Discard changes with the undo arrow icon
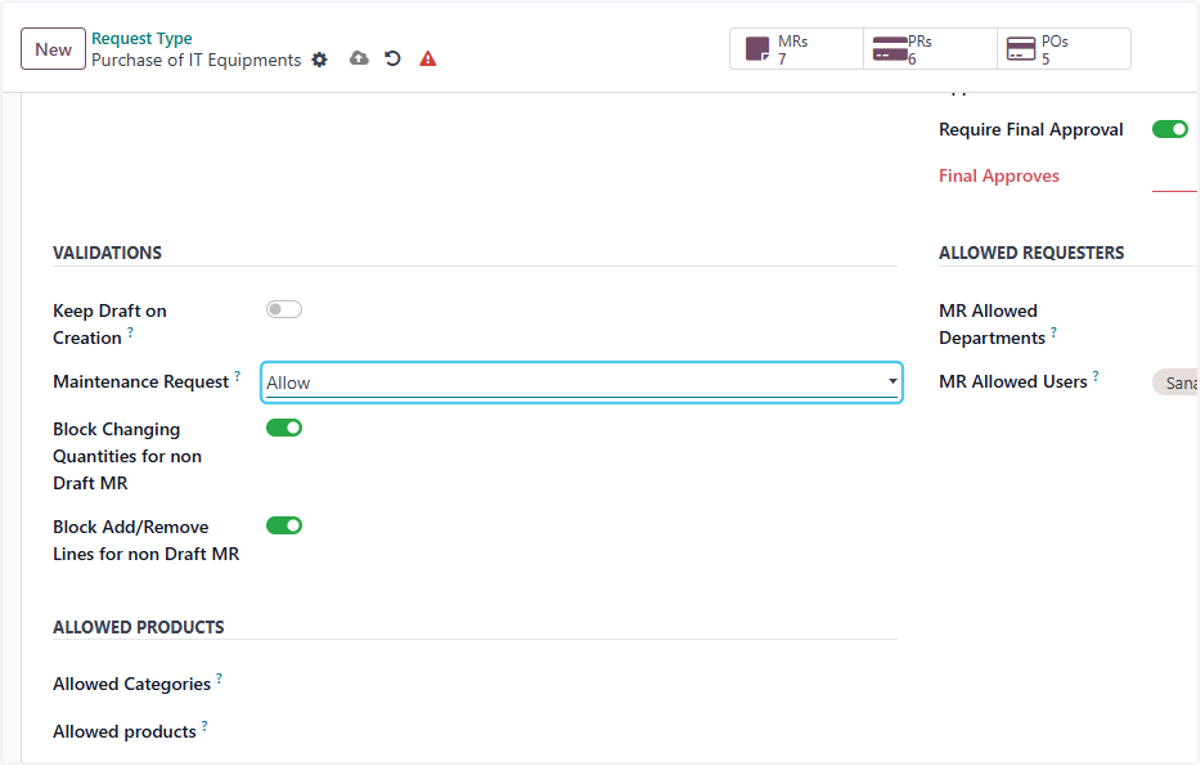The image size is (1200, 765). tap(393, 59)
